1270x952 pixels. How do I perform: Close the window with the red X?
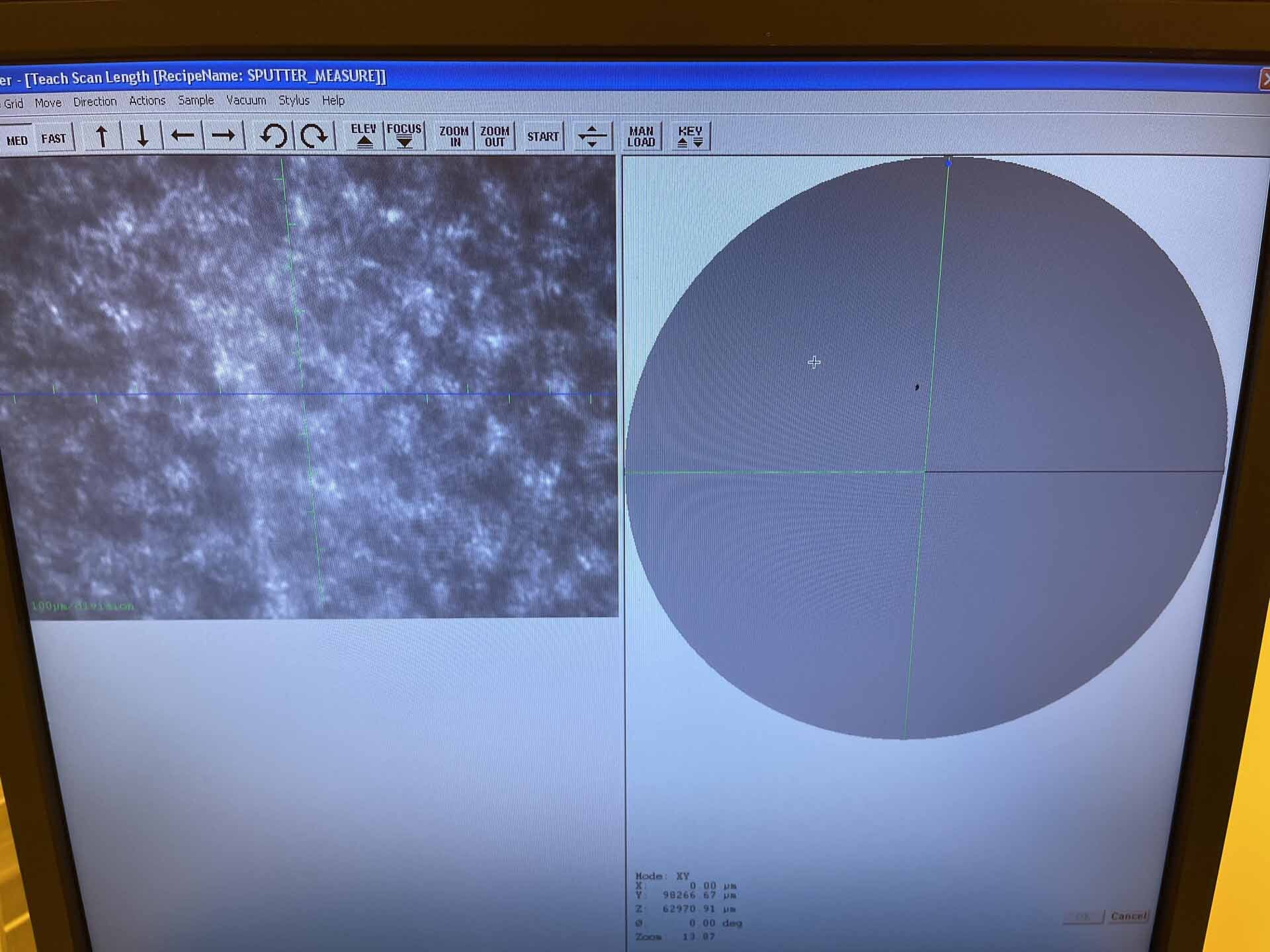click(x=1264, y=79)
